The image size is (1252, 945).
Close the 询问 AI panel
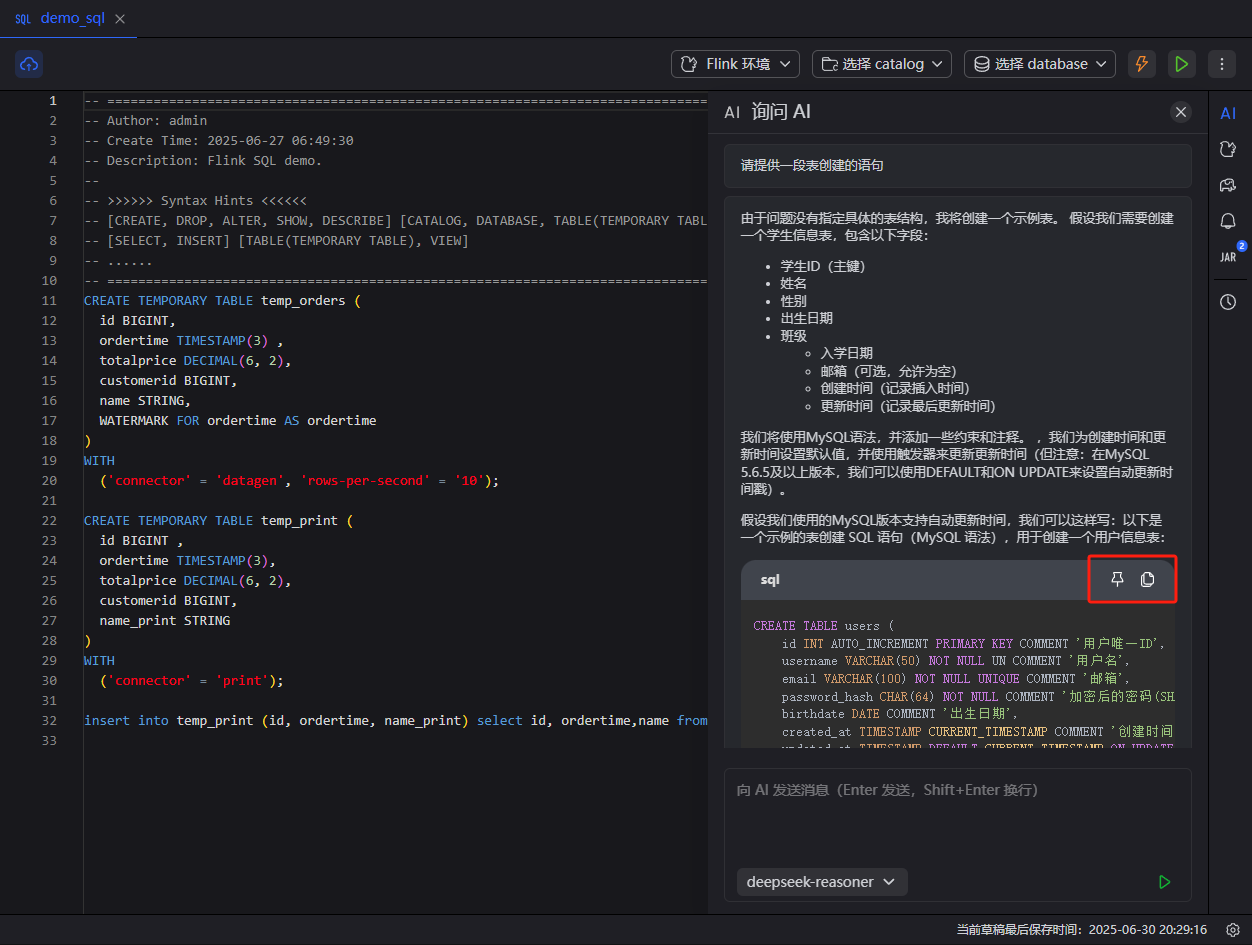click(x=1181, y=112)
